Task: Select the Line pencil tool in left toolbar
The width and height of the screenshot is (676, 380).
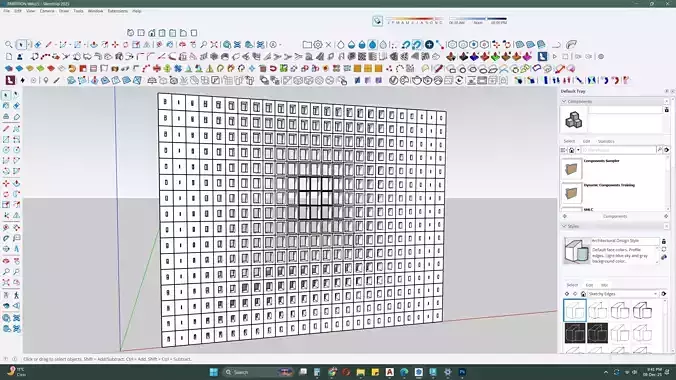Action: [x=6, y=129]
